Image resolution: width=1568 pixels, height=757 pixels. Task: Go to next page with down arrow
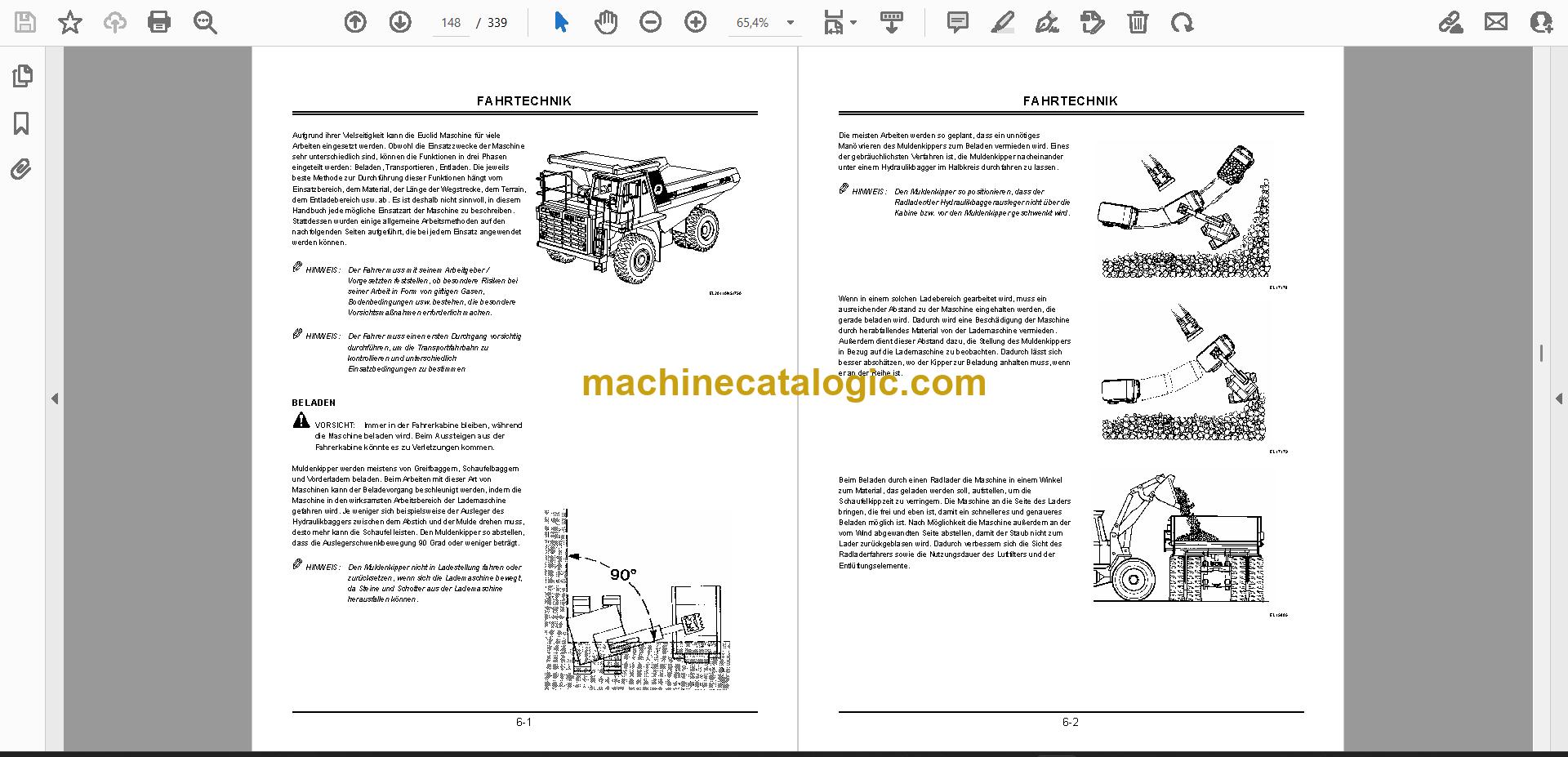[400, 22]
